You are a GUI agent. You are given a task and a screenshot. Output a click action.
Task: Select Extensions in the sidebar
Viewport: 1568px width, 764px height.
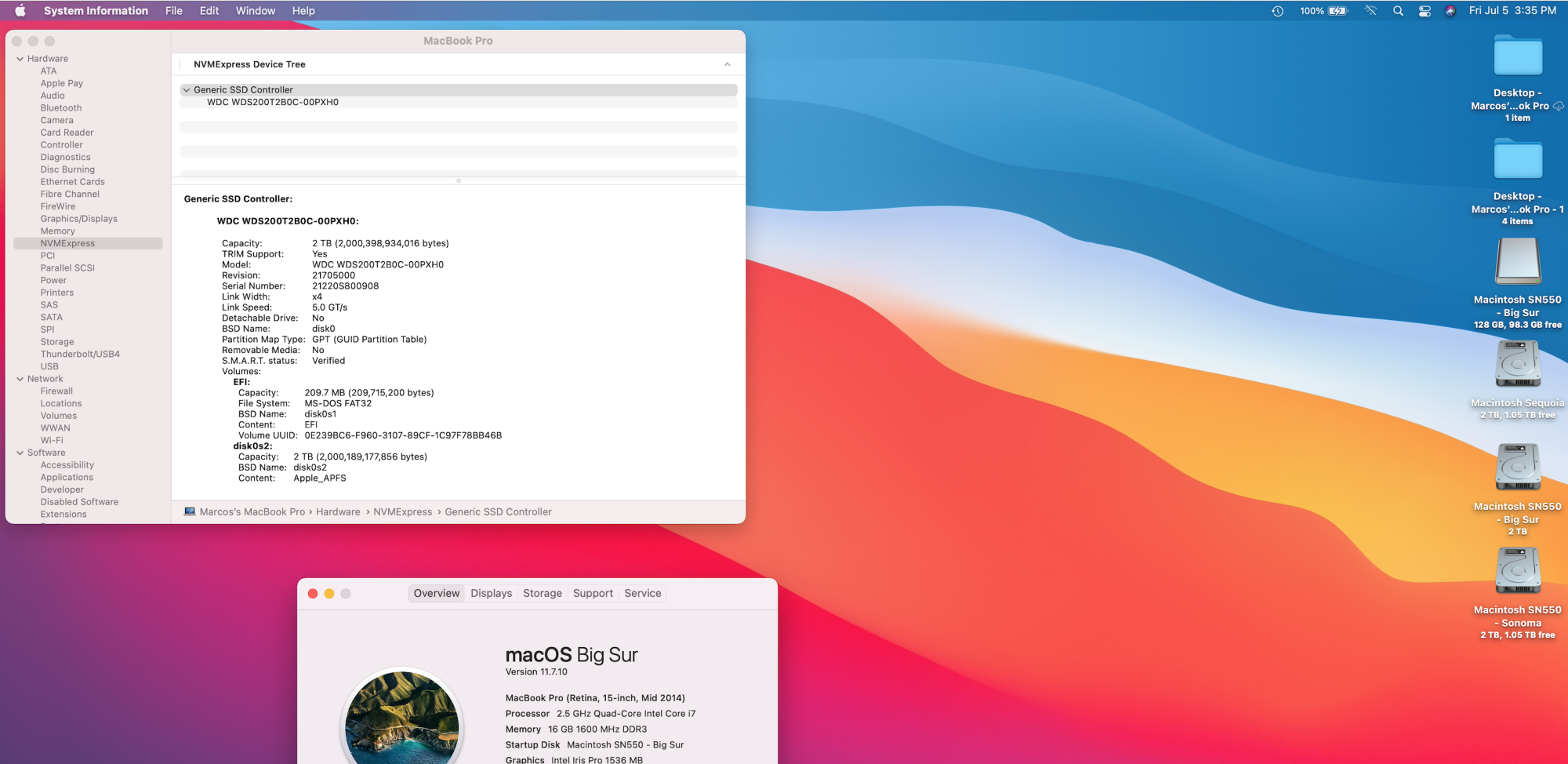[x=64, y=515]
